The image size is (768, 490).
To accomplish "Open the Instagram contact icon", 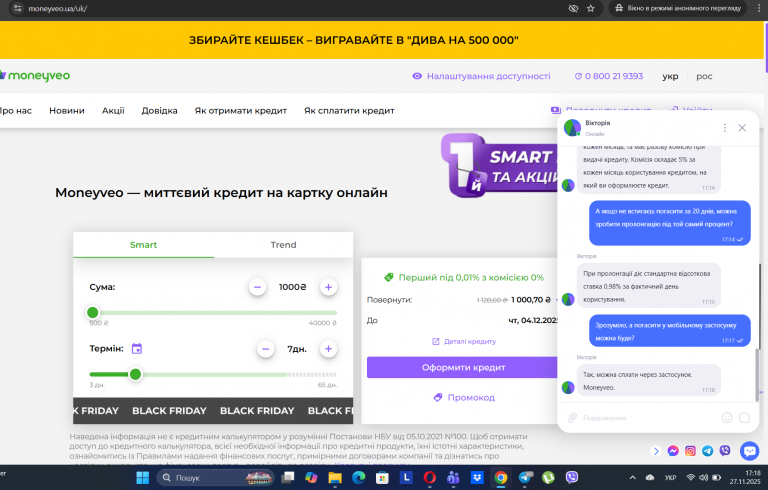I will (690, 451).
